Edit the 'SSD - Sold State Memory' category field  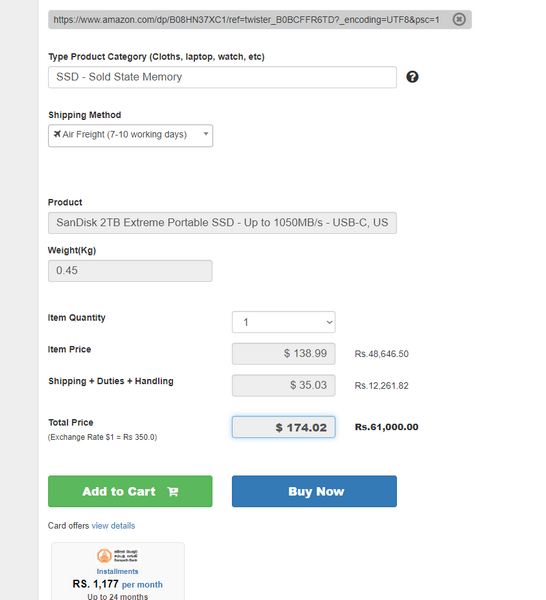pyautogui.click(x=222, y=77)
